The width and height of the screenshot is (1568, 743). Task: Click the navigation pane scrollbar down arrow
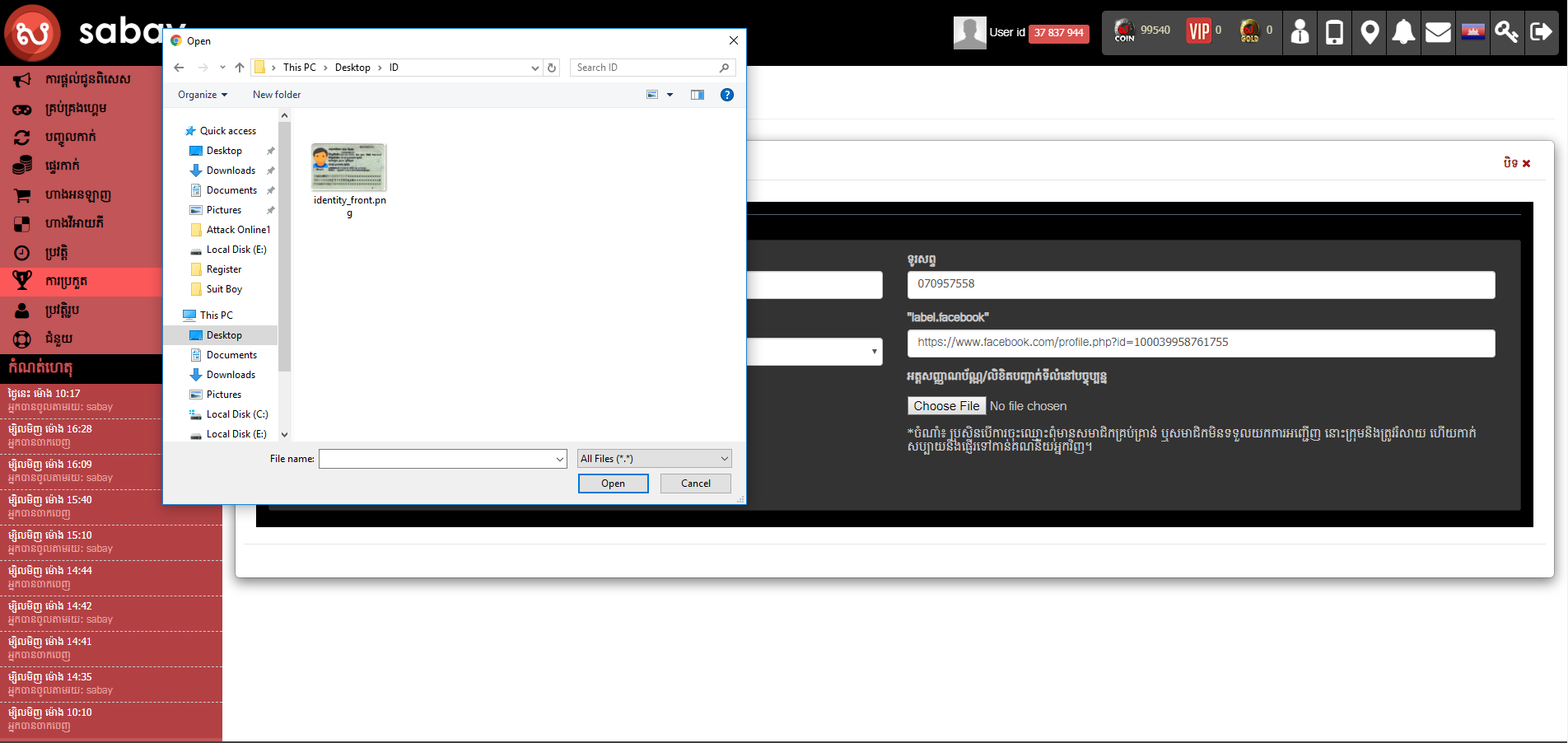point(285,434)
